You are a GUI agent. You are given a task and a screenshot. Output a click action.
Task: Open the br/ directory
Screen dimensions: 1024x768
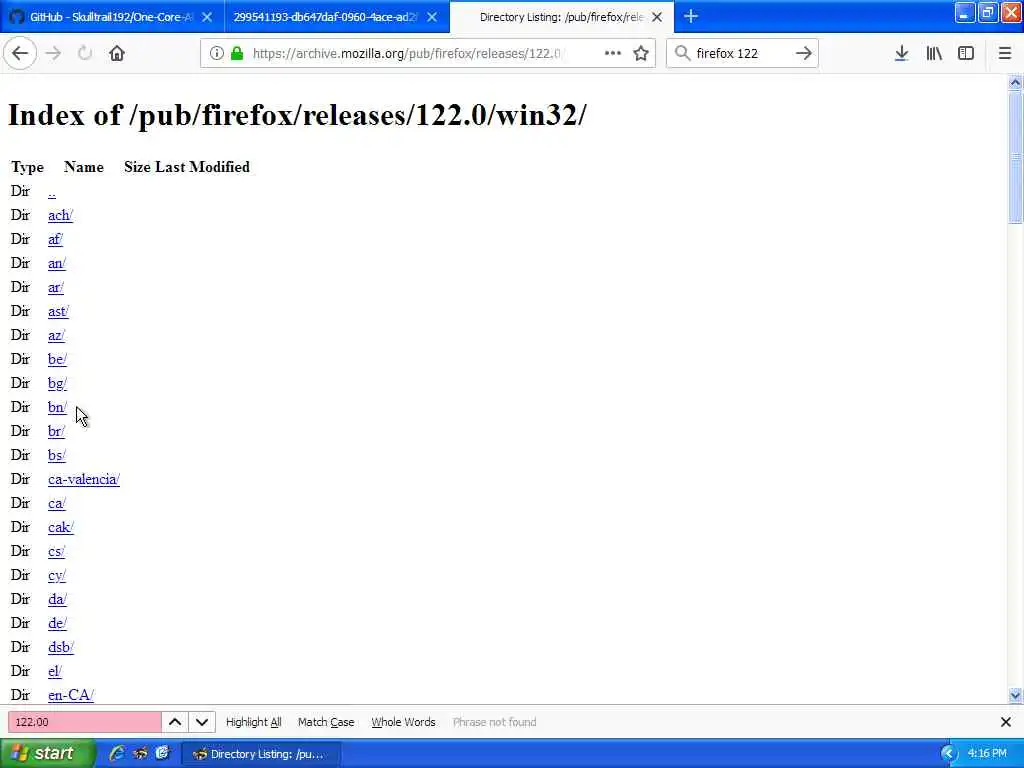tap(56, 431)
